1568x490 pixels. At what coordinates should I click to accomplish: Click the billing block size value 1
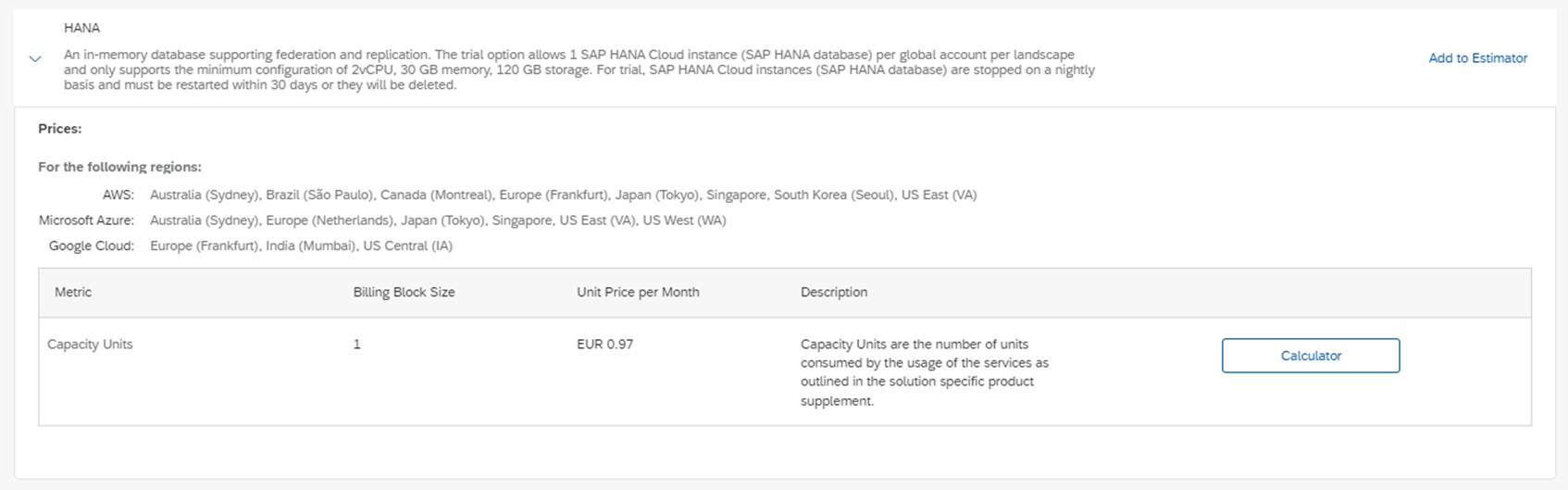coord(356,344)
